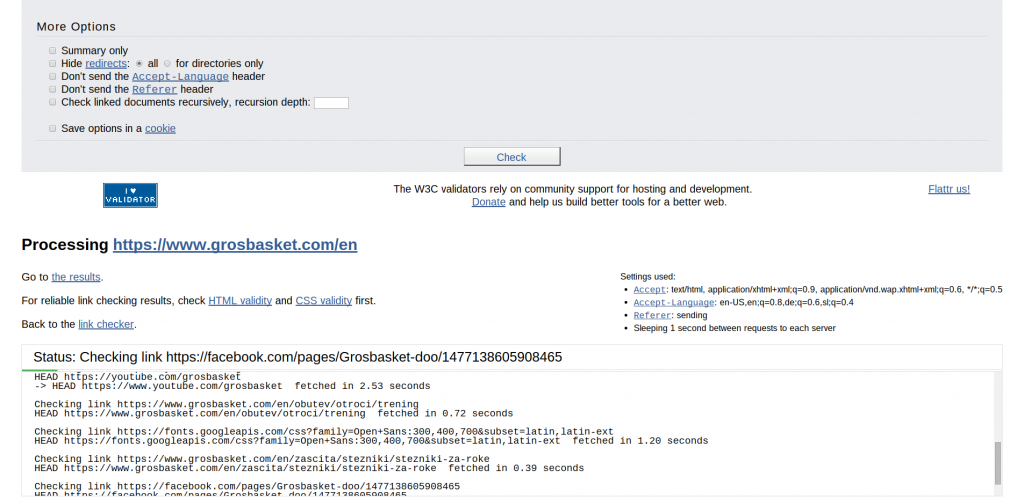Screen dimensions: 1024x499
Task: Open the CSS validity link
Action: coord(323,300)
